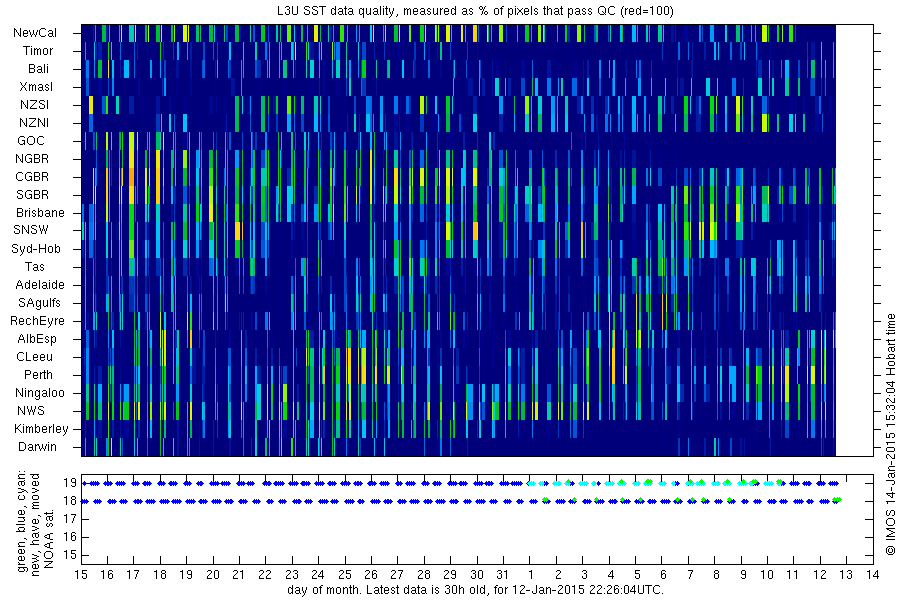Click the XmasI region label
This screenshot has width=900, height=600.
[x=36, y=87]
